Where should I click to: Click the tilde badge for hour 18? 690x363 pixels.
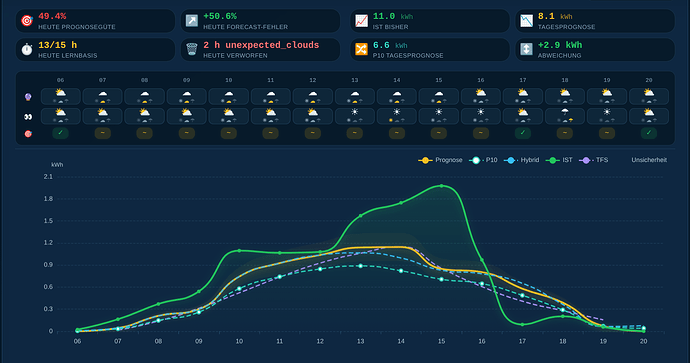click(565, 133)
